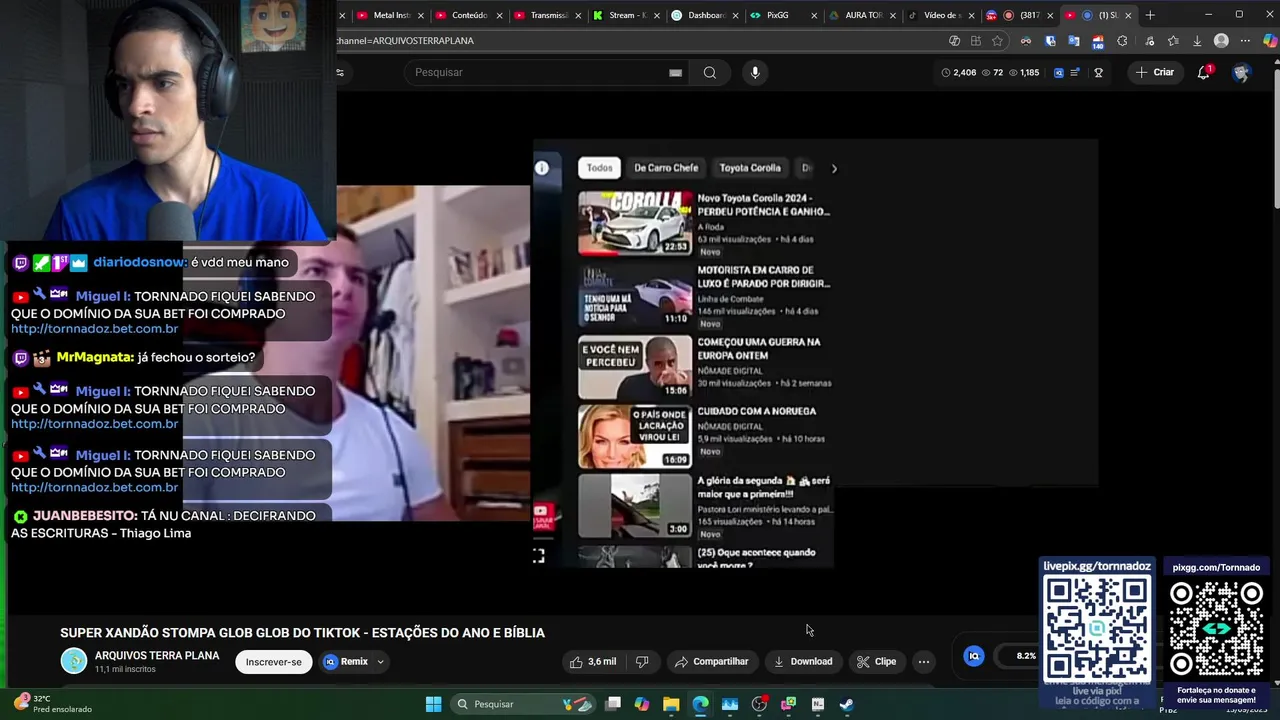The height and width of the screenshot is (720, 1280).
Task: Click next arrow on the chips row
Action: (834, 168)
